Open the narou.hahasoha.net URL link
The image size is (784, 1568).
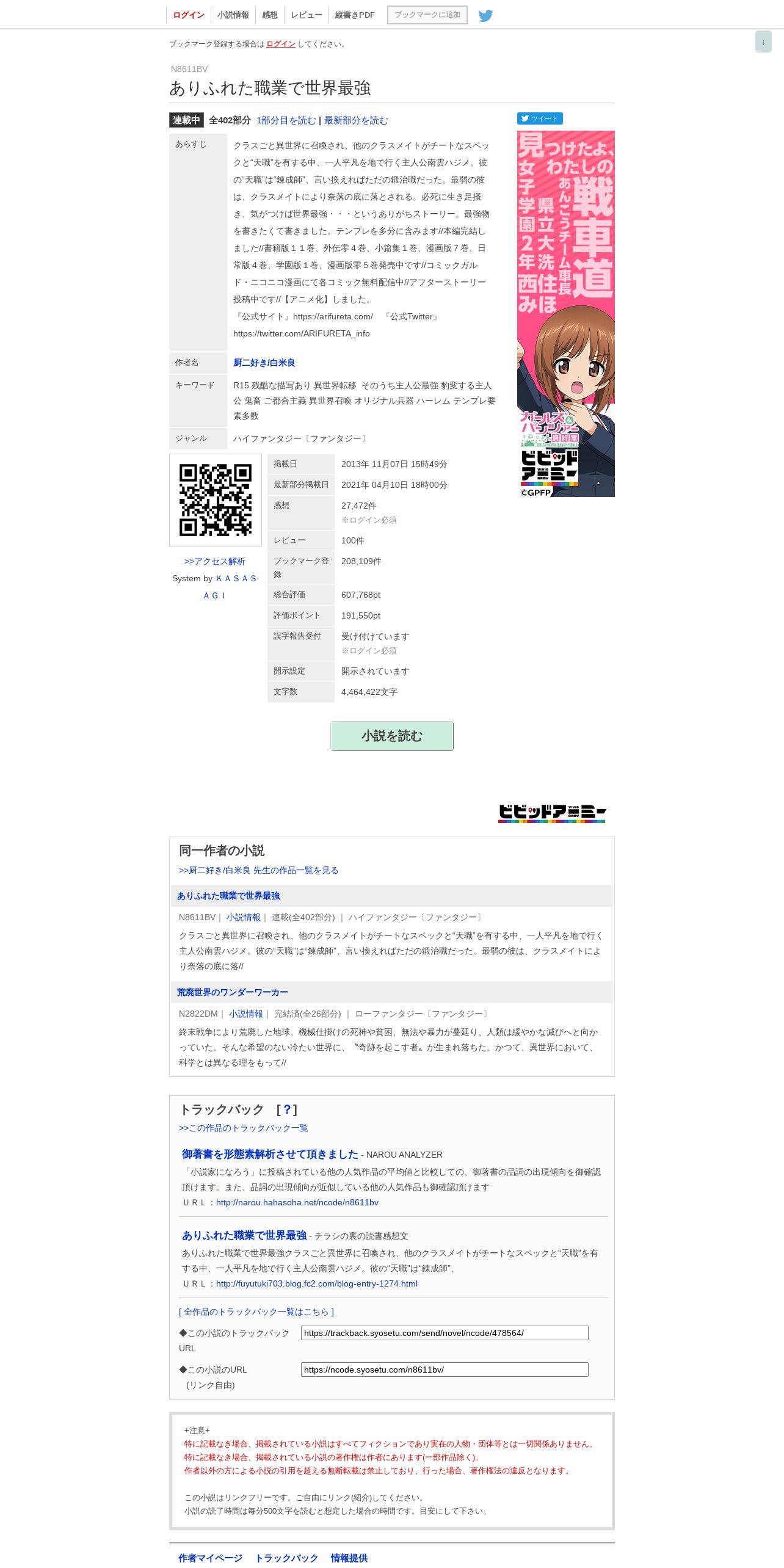297,1202
